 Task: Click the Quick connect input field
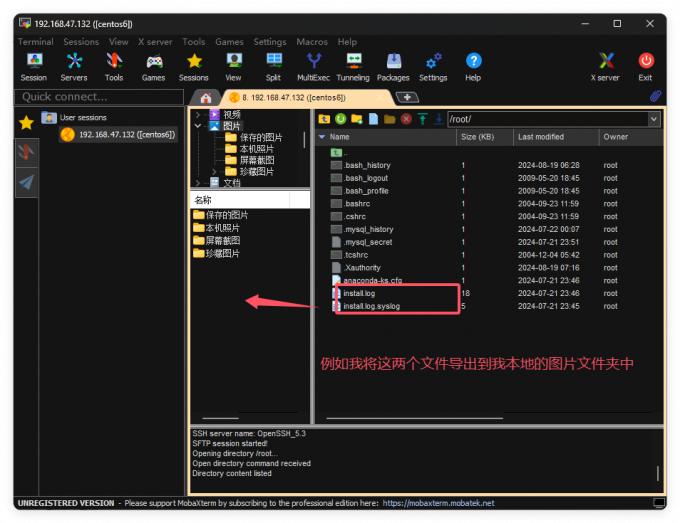pos(99,97)
